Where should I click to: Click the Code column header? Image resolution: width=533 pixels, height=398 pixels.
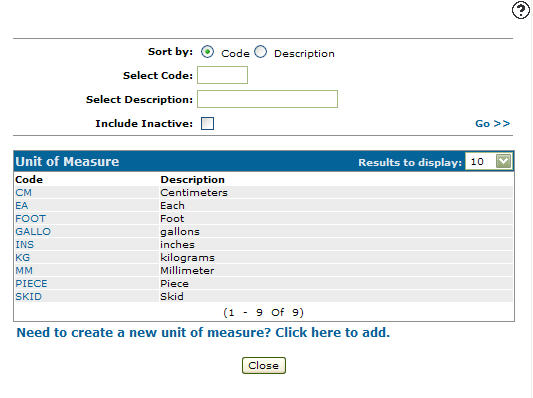(x=29, y=179)
